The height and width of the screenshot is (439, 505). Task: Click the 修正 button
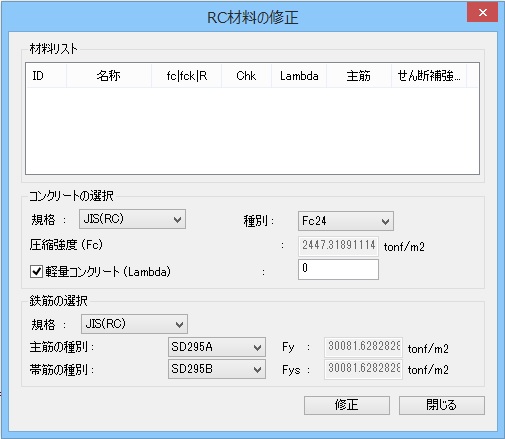[347, 405]
